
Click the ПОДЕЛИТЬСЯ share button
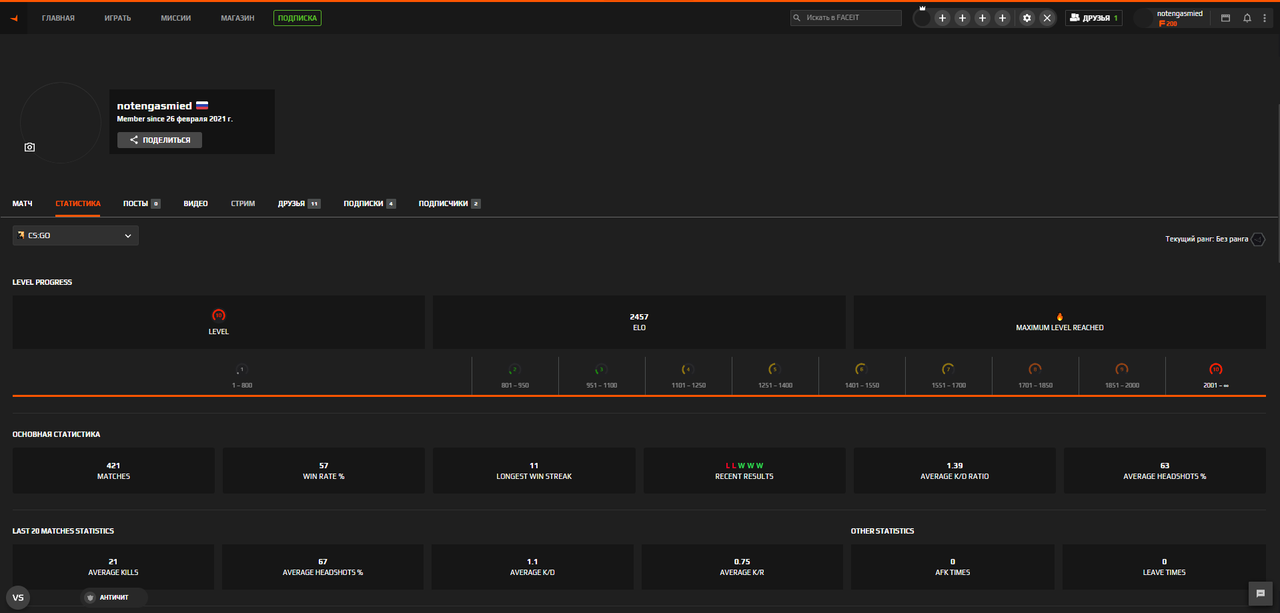[x=159, y=140]
